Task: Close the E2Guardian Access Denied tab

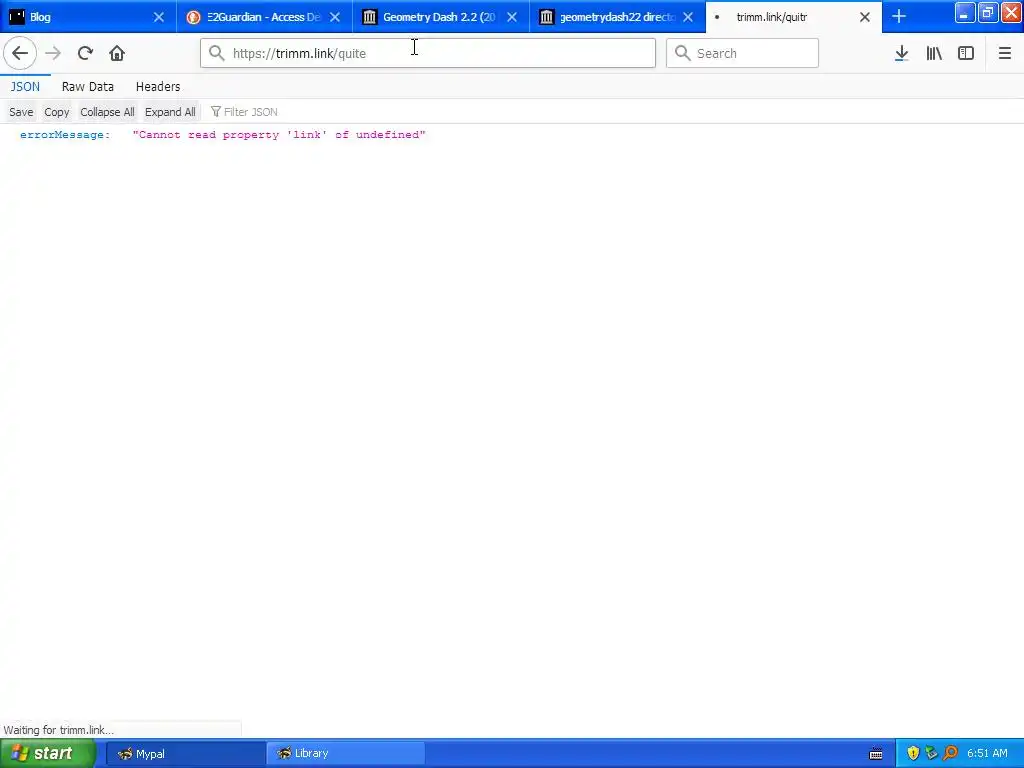Action: click(335, 17)
